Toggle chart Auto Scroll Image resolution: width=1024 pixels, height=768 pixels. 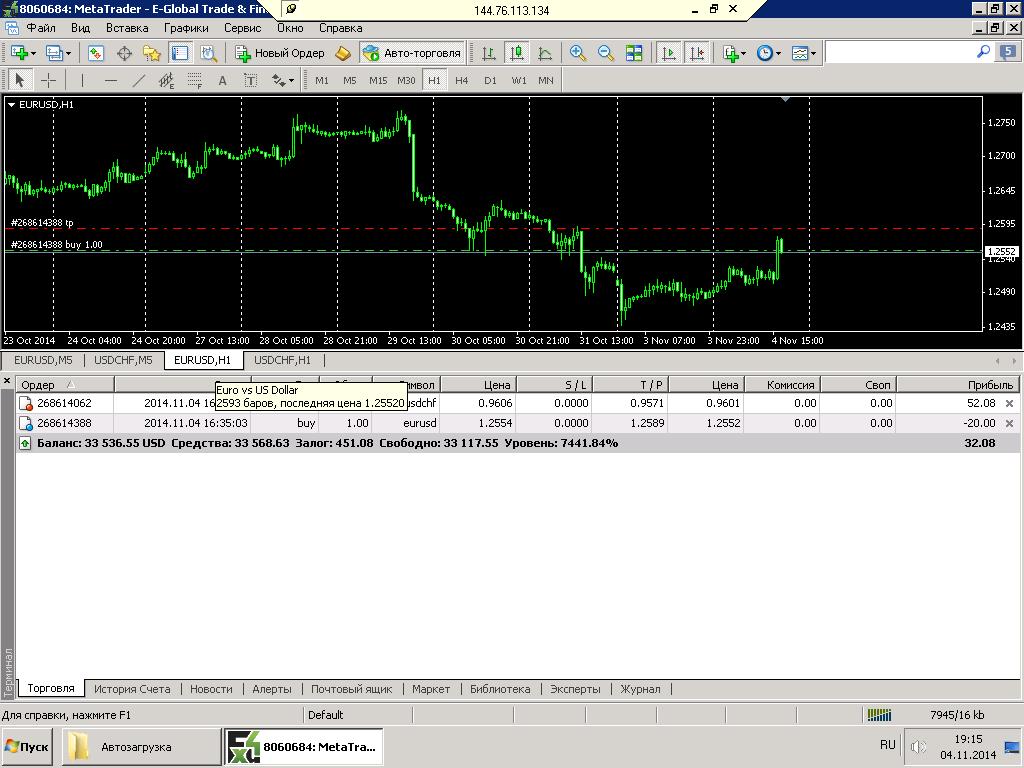coord(669,53)
